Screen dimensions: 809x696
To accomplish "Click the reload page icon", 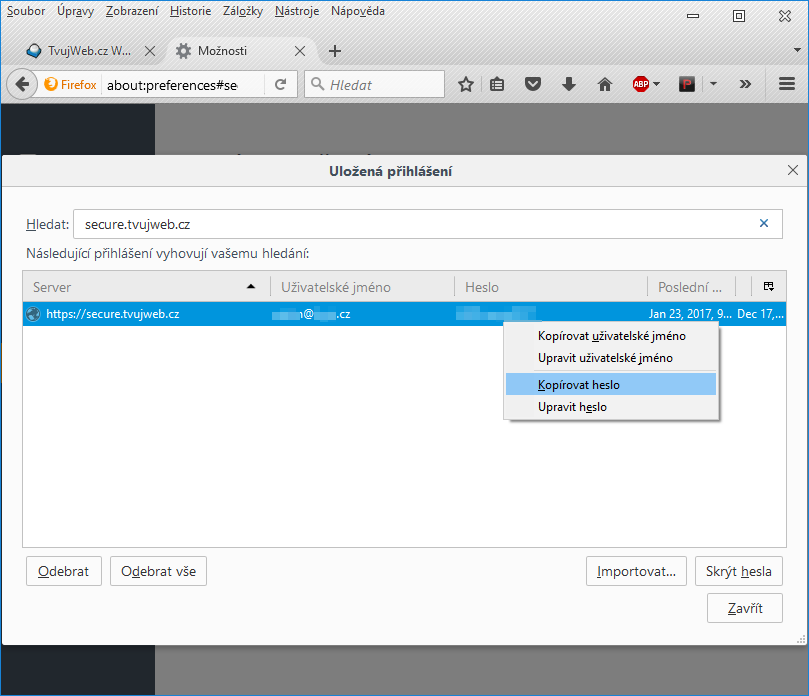I will 281,85.
